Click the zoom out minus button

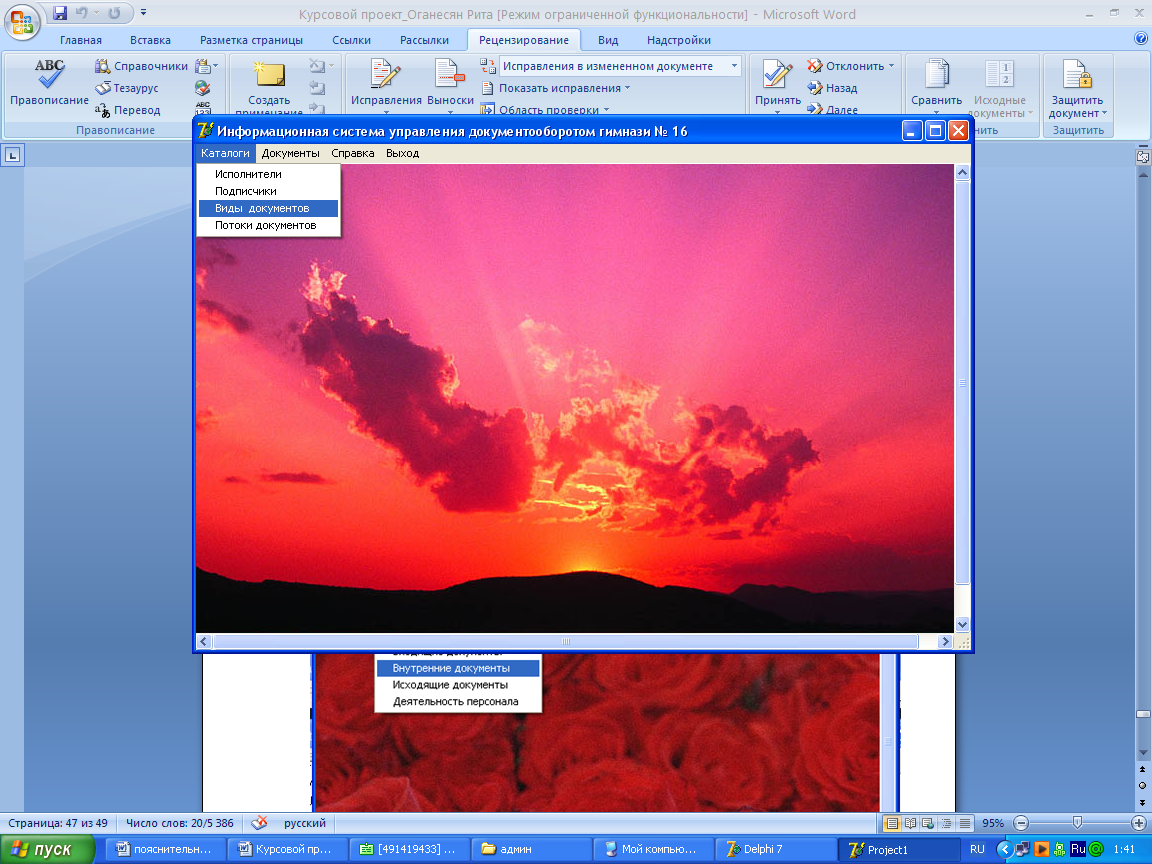coord(1020,823)
